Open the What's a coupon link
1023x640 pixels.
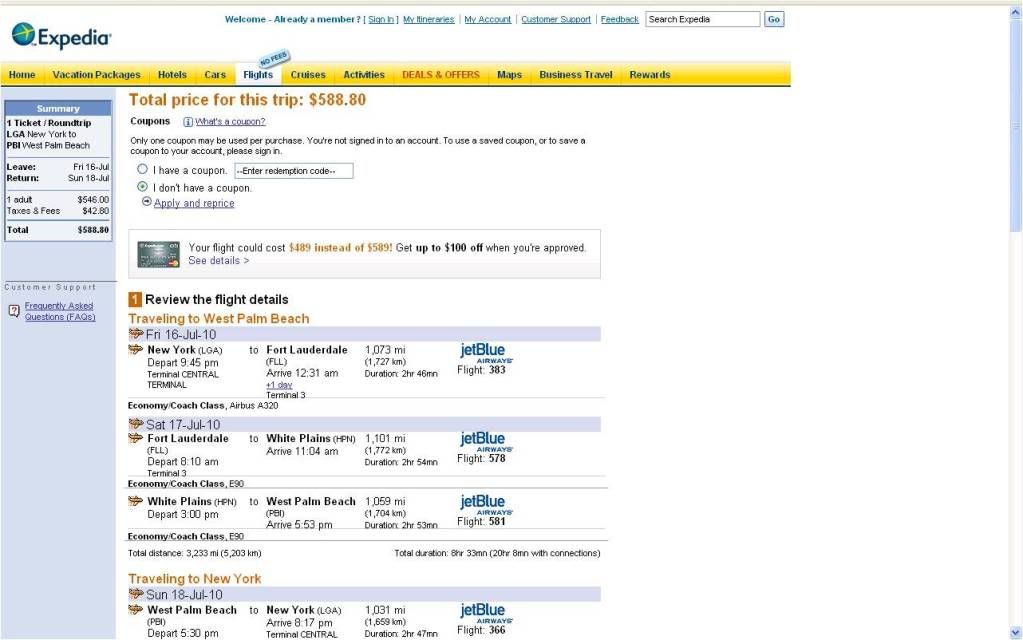230,122
